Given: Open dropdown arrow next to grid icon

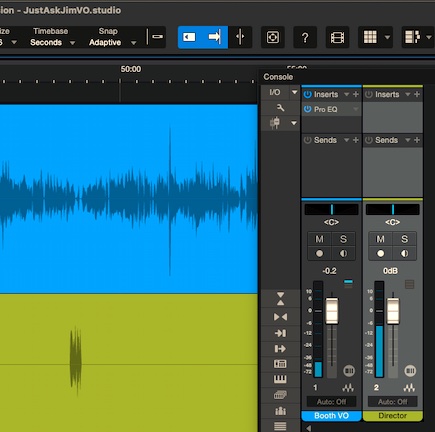Looking at the screenshot, I should [x=387, y=37].
